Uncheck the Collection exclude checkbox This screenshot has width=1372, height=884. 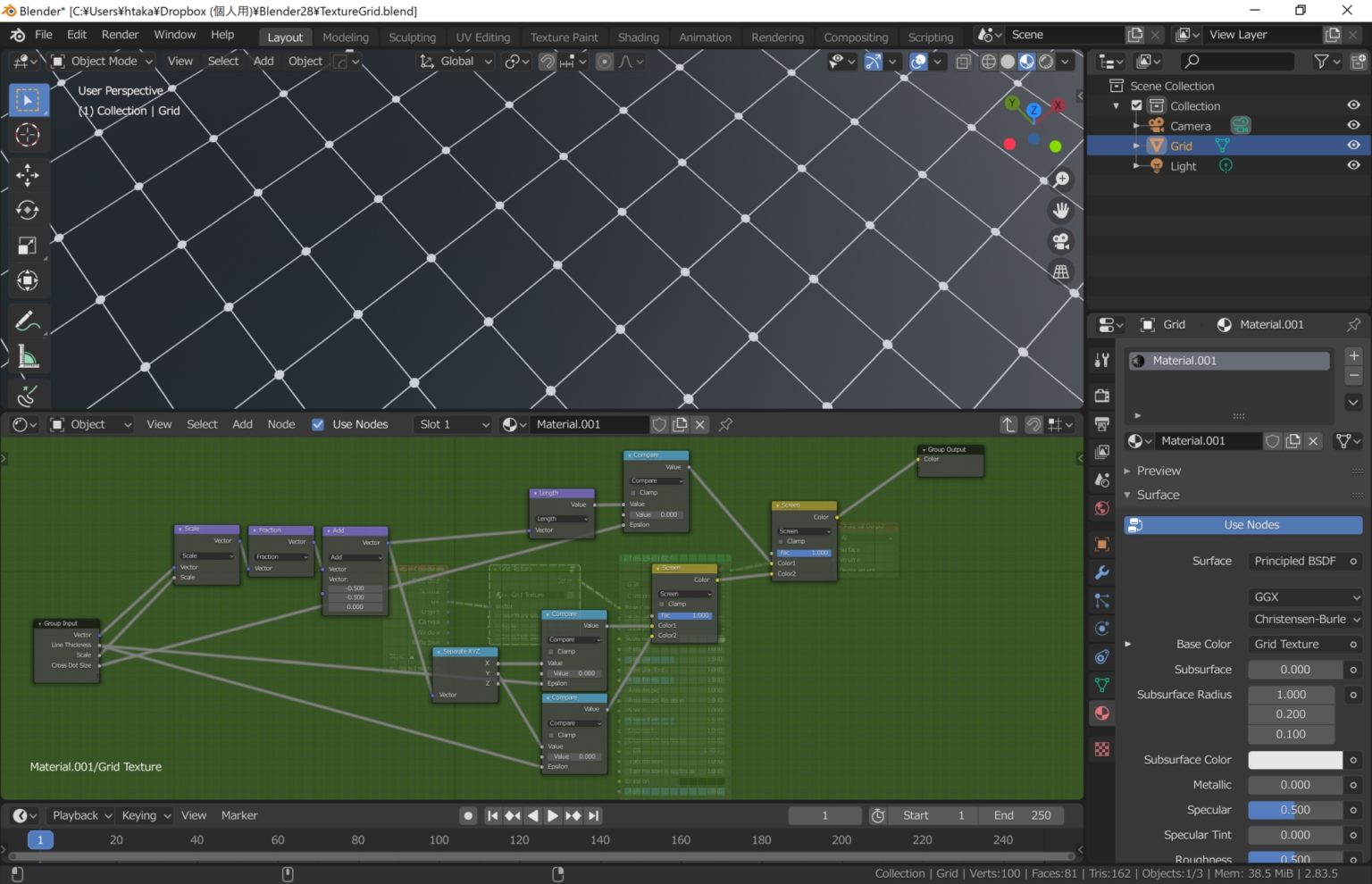pos(1136,105)
